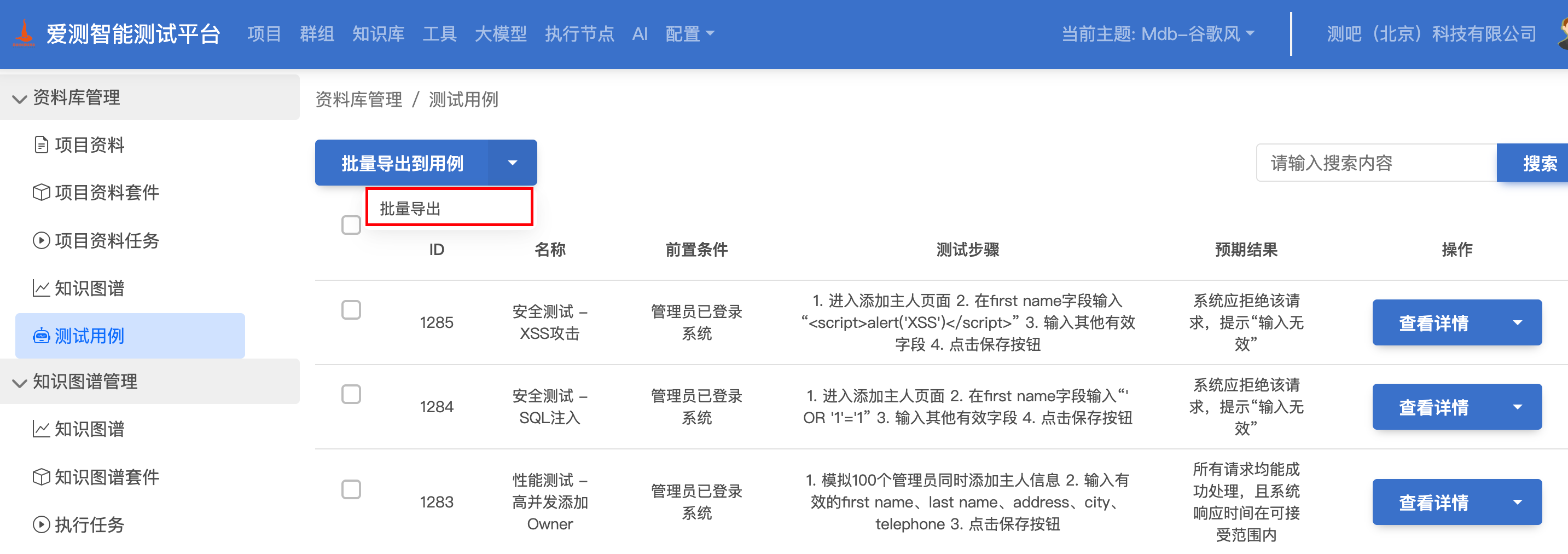Screen dimensions: 1568x554
Task: Select 批量导出 from the dropdown menu
Action: (x=449, y=207)
